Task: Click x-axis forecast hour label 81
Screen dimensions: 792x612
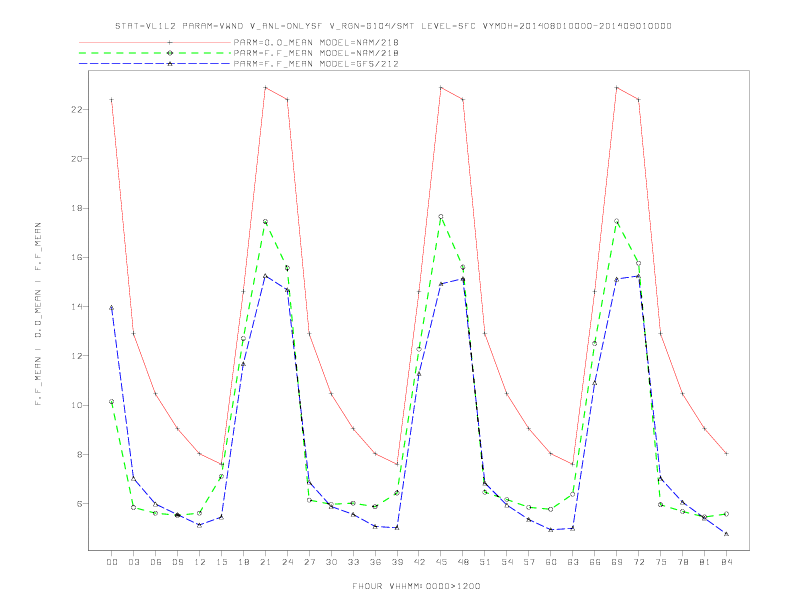Action: tap(705, 562)
